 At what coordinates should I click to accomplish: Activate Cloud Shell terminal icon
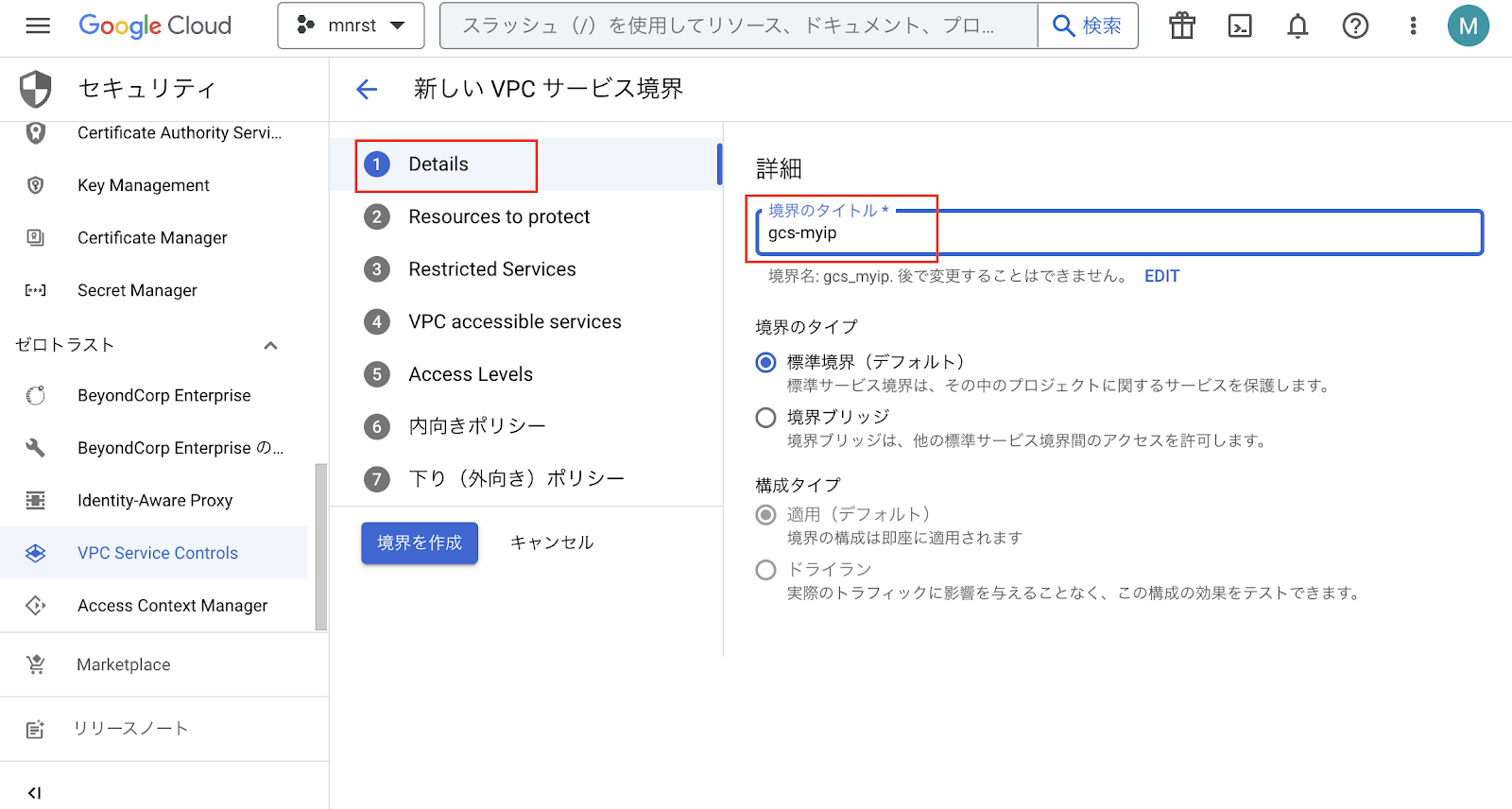(x=1240, y=26)
